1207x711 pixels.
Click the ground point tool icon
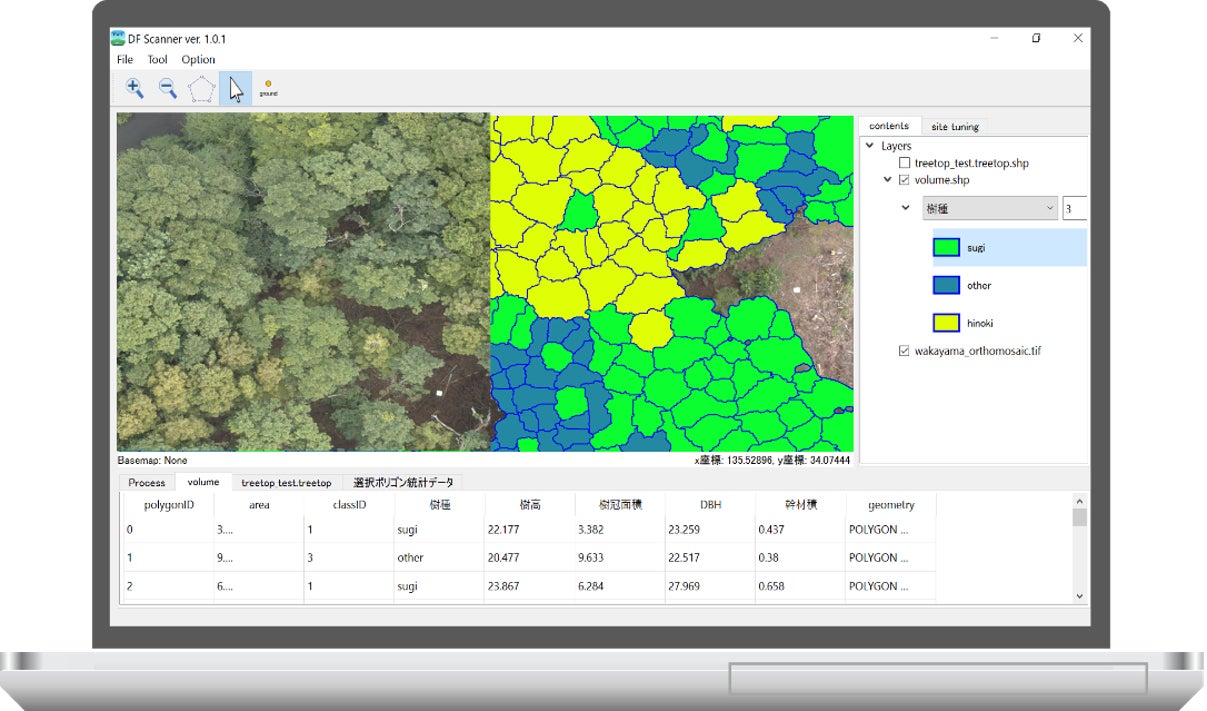pyautogui.click(x=268, y=88)
